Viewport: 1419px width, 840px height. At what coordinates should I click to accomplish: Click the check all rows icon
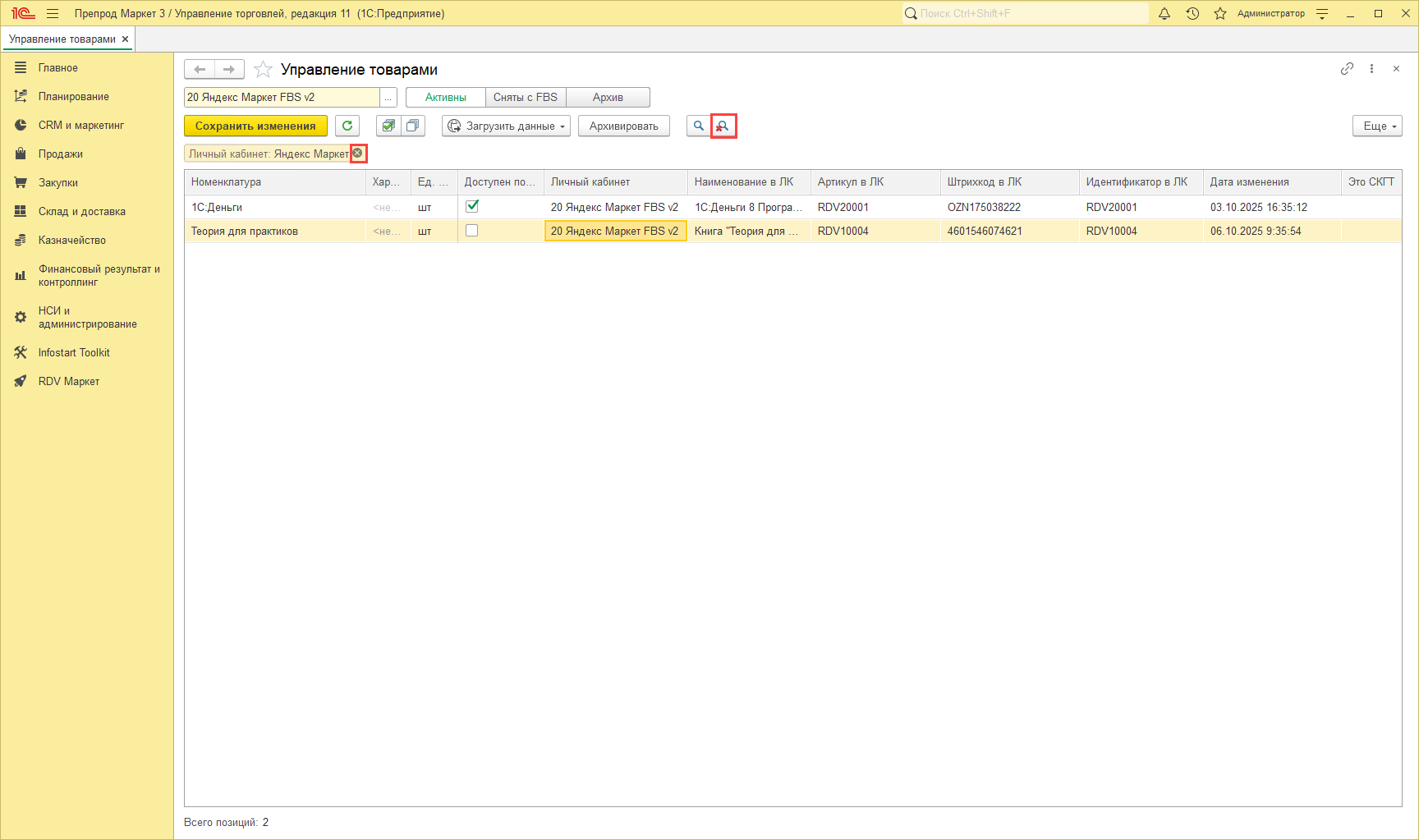(388, 126)
